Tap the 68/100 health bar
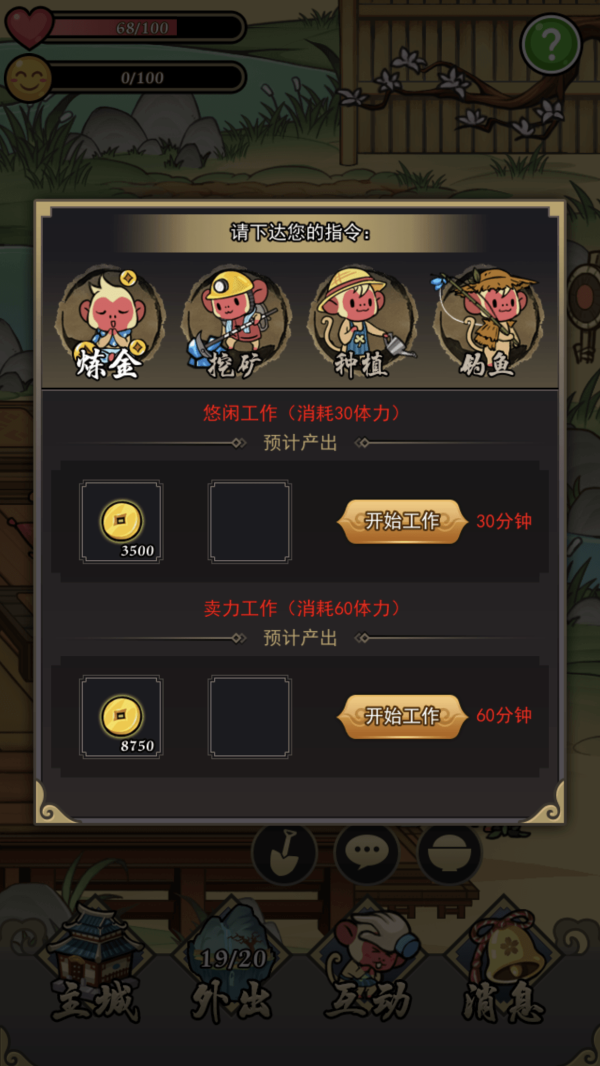600x1066 pixels. pos(144,28)
